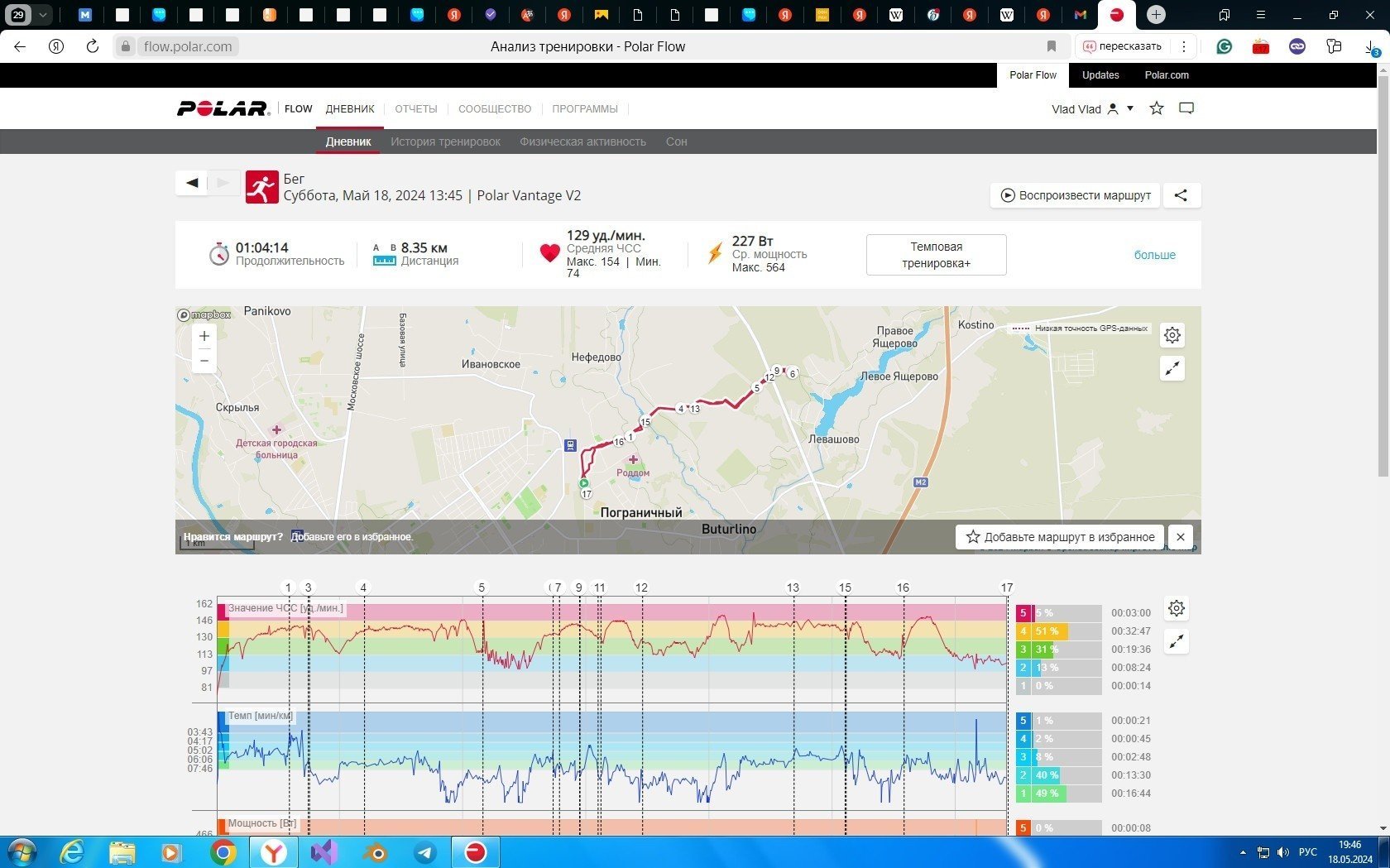Screen dimensions: 1390x868
Task: Launch Internet Explorer from the taskbar
Action: [73, 852]
